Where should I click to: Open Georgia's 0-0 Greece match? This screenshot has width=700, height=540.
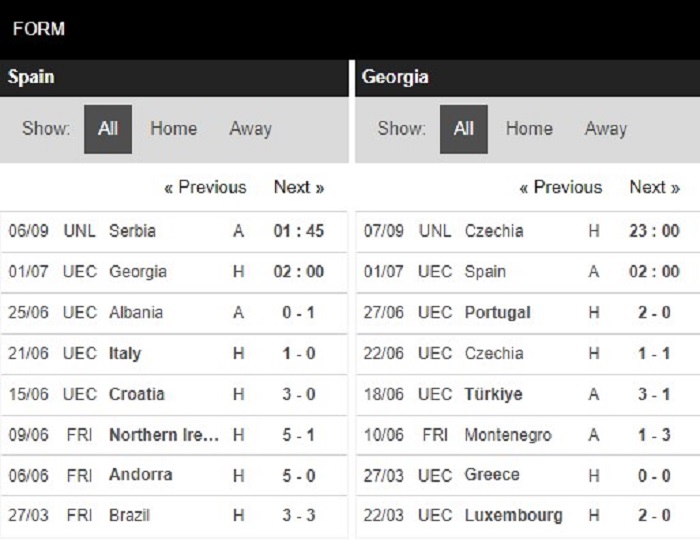[x=528, y=476]
